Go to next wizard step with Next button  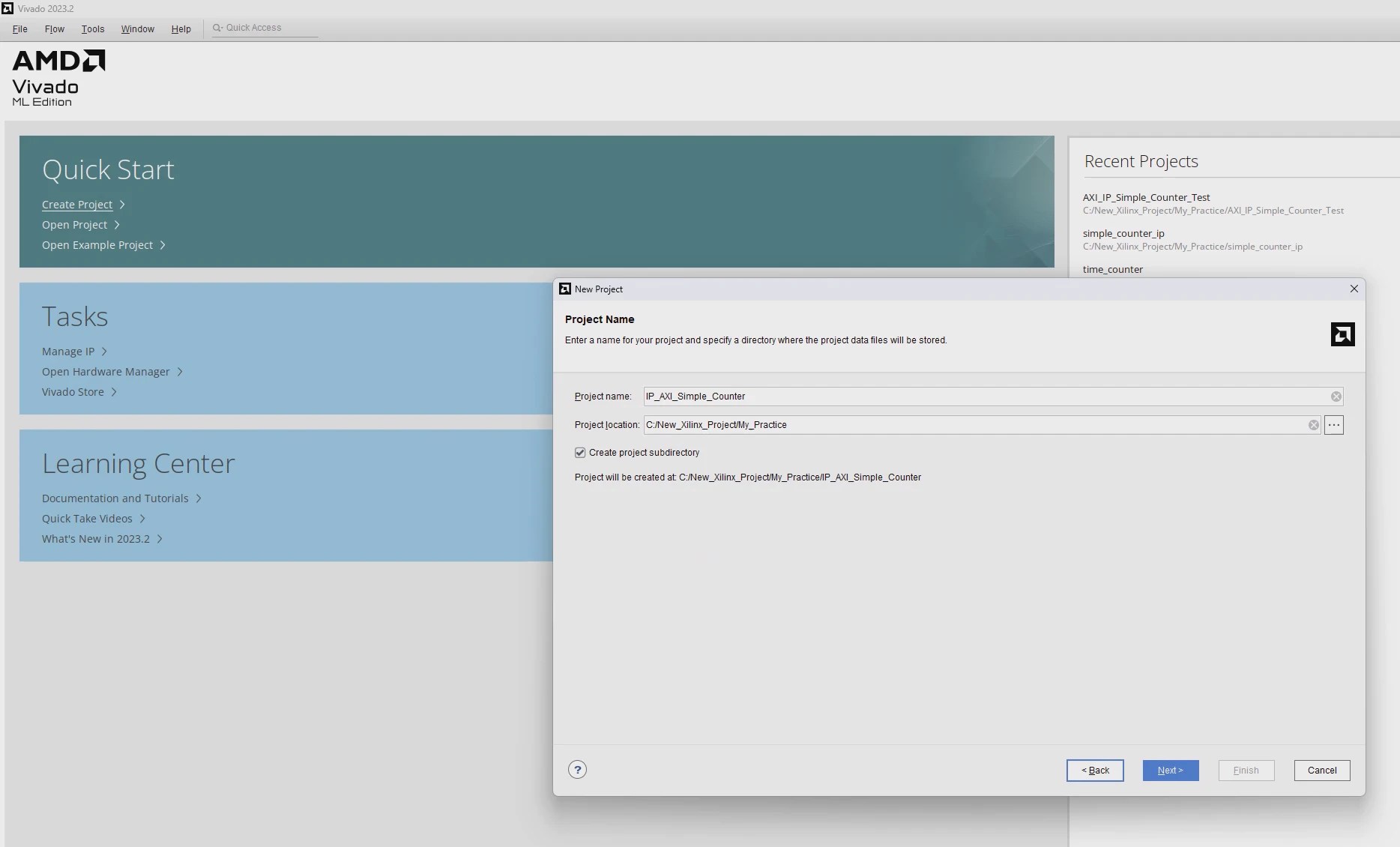pos(1171,771)
